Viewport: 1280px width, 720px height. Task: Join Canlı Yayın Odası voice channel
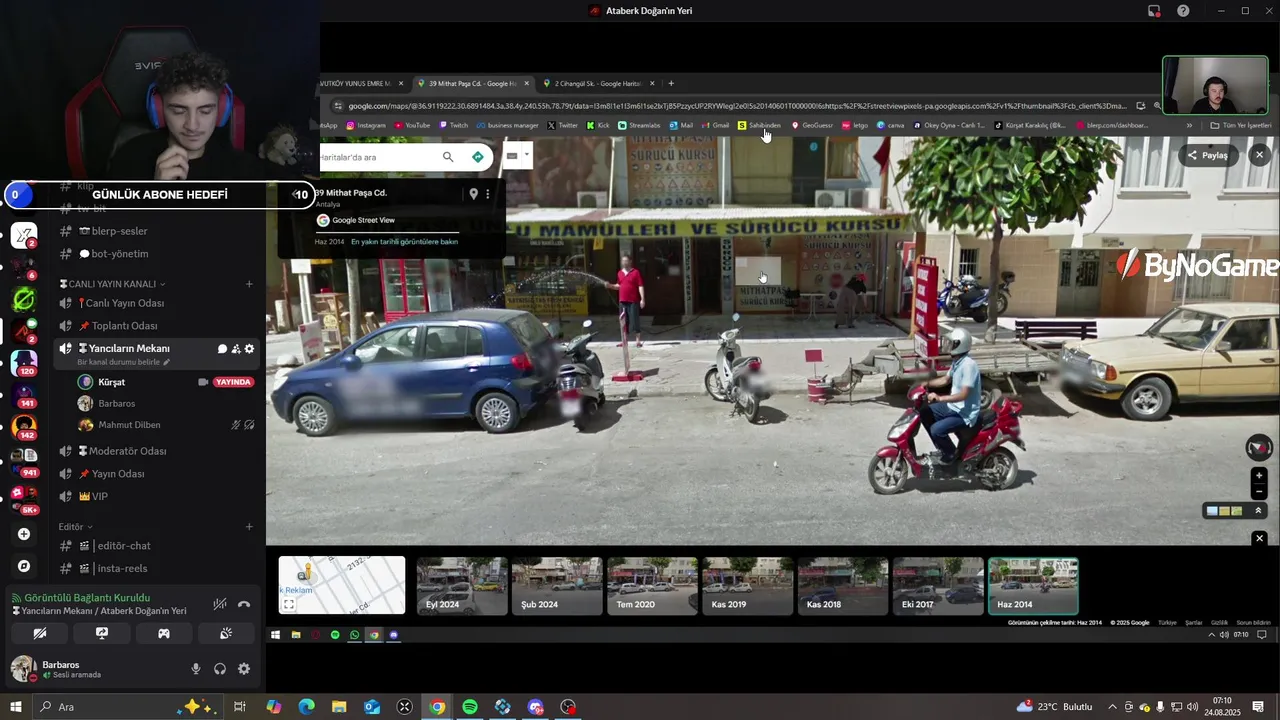[156, 303]
